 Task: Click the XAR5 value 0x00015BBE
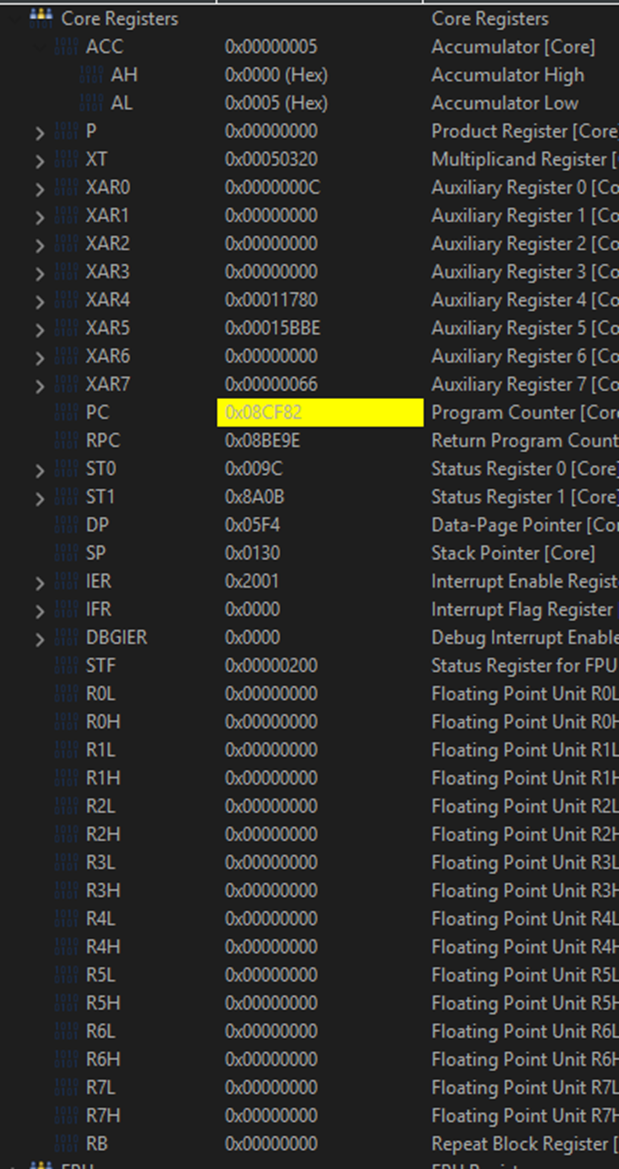pyautogui.click(x=273, y=328)
